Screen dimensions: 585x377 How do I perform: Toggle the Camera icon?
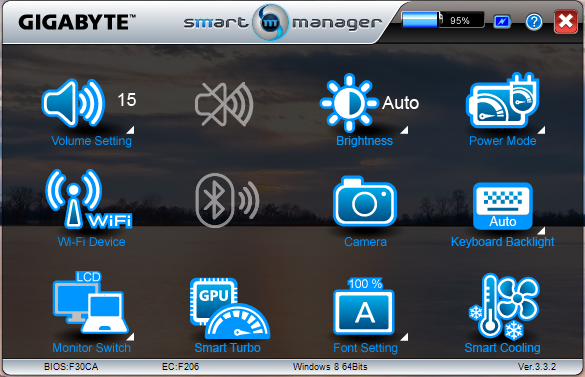(365, 201)
